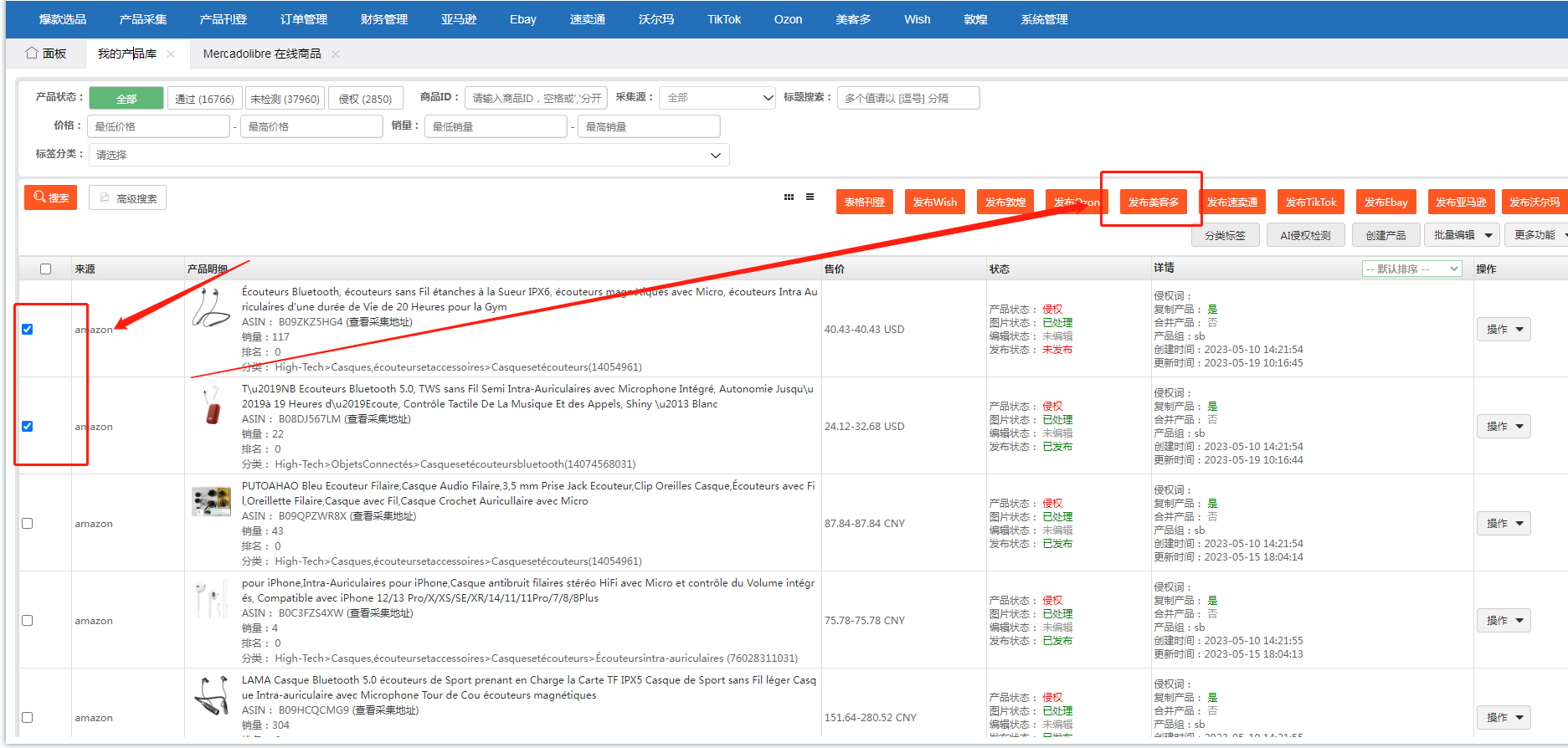The height and width of the screenshot is (748, 1568).
Task: Open the 产品采集 menu
Action: point(143,19)
